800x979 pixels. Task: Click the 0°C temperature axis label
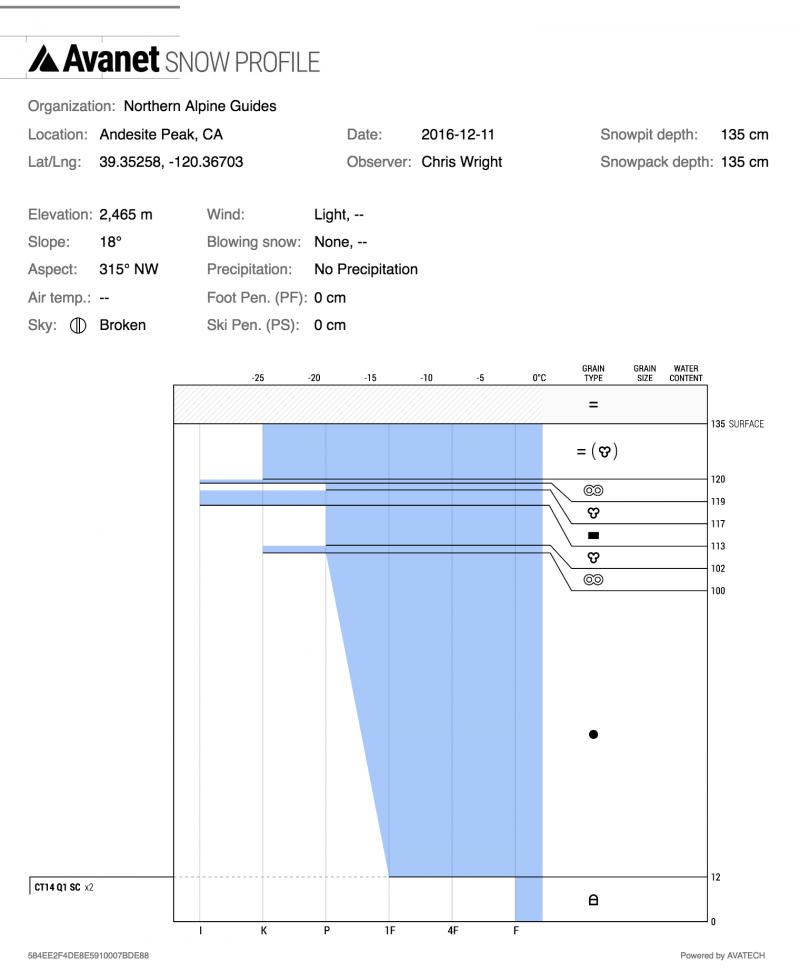[x=539, y=378]
